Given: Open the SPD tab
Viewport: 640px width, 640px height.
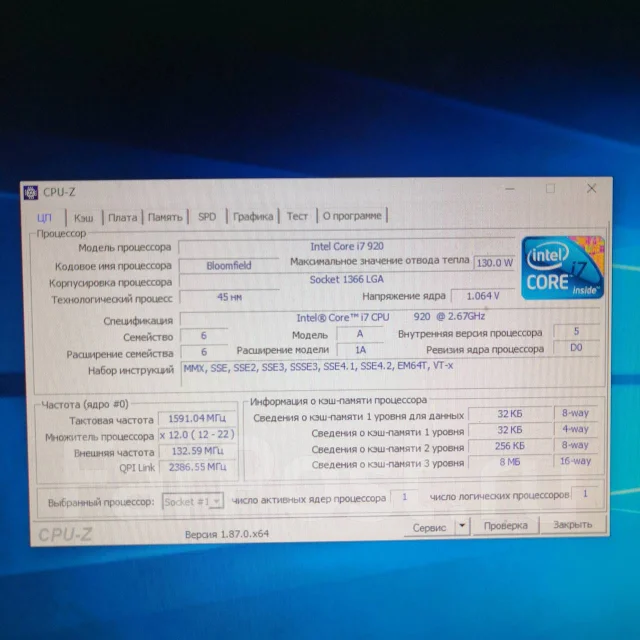Looking at the screenshot, I should point(207,216).
